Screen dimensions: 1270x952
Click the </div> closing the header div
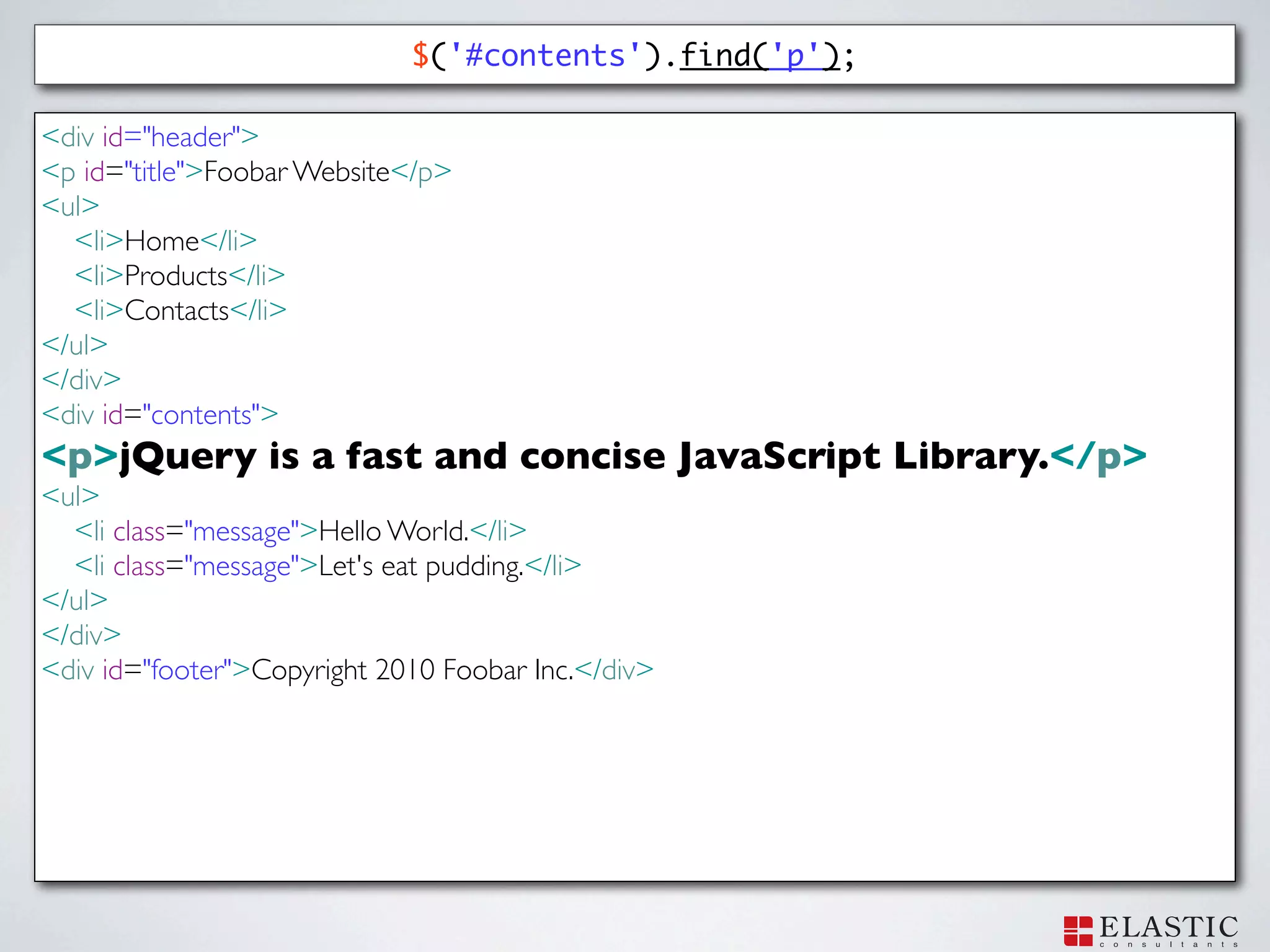point(81,380)
